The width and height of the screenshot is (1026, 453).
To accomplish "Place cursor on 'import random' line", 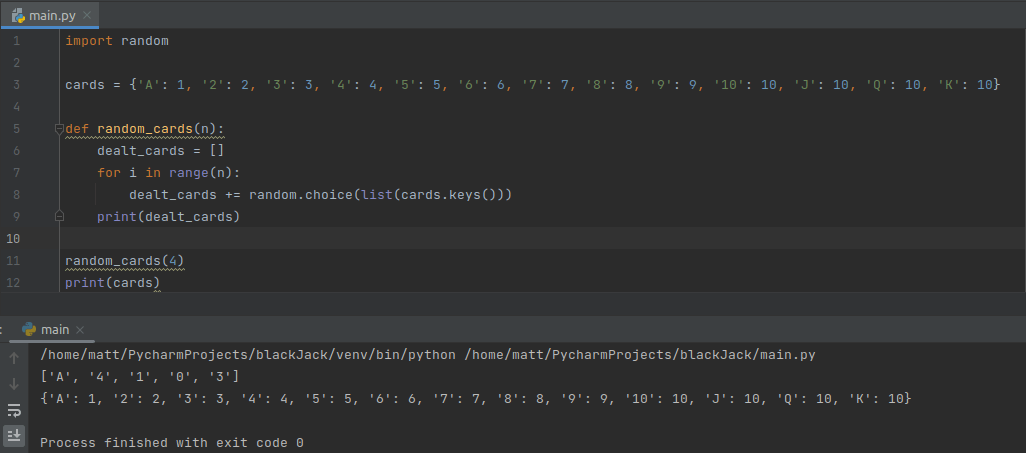I will click(x=117, y=41).
